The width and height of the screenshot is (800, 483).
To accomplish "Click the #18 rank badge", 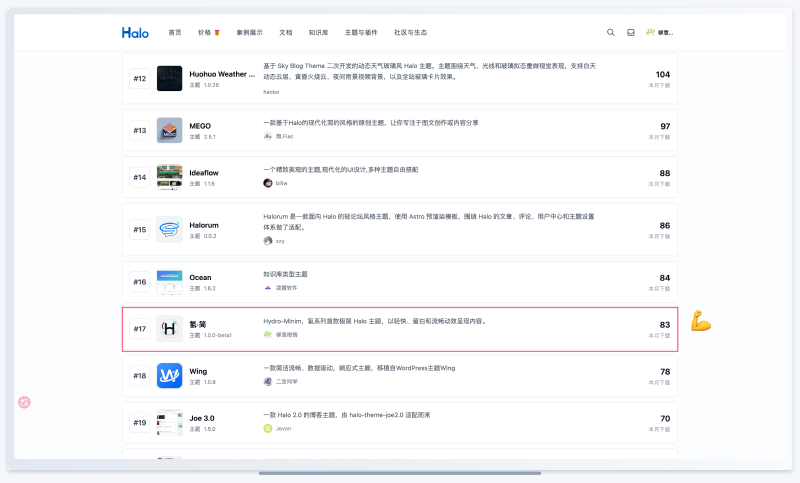I will point(140,376).
